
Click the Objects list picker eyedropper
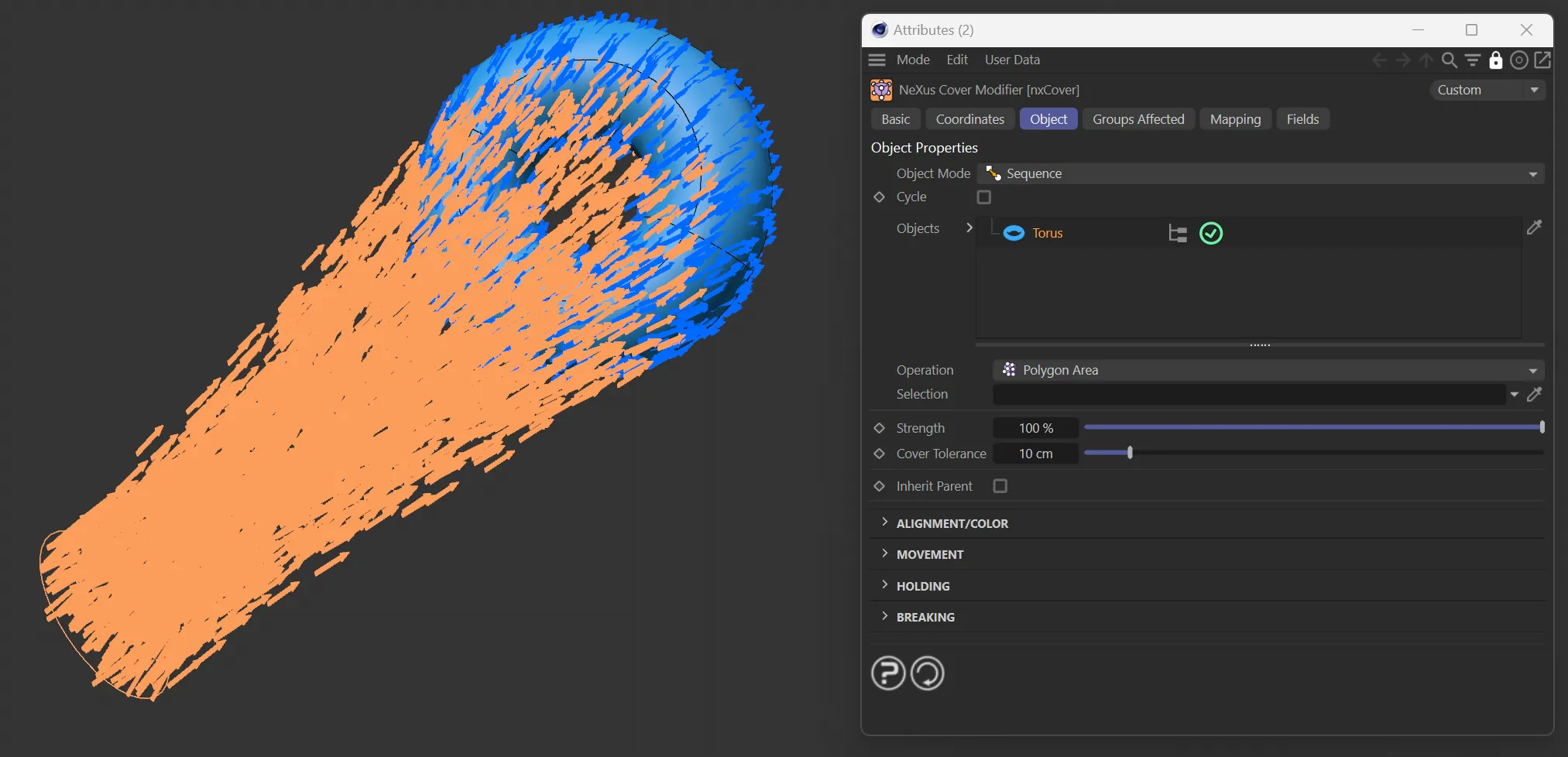tap(1534, 228)
